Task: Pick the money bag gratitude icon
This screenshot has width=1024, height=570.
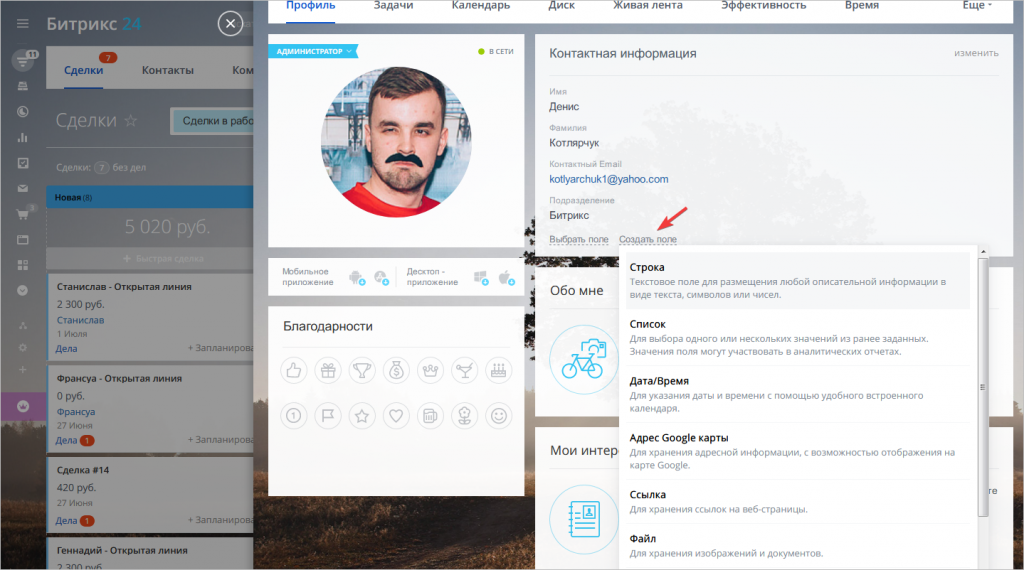Action: pyautogui.click(x=396, y=370)
